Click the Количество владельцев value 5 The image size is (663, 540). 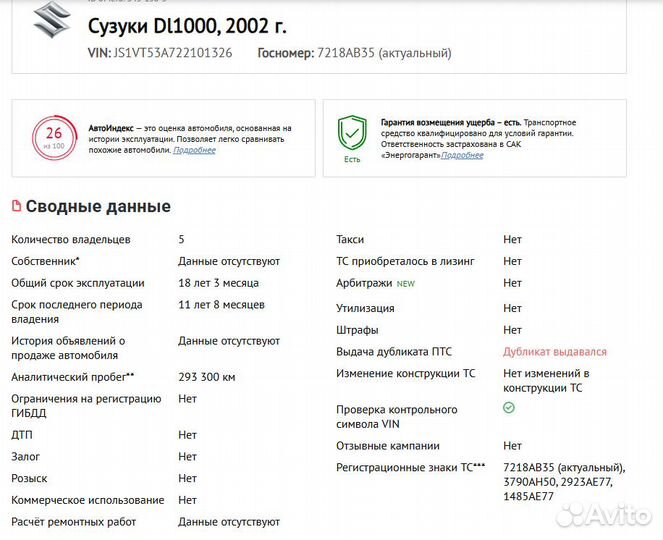click(181, 239)
